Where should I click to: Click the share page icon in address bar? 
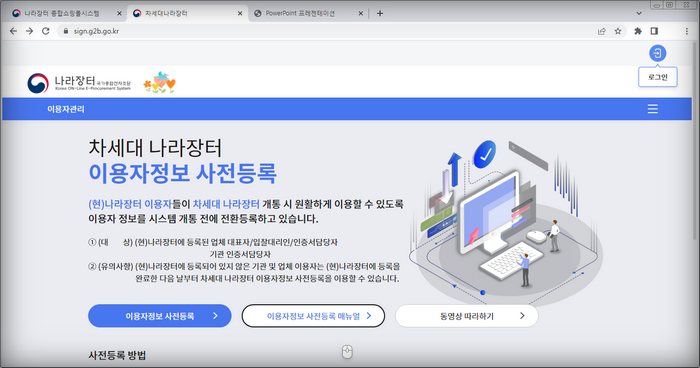(x=602, y=31)
